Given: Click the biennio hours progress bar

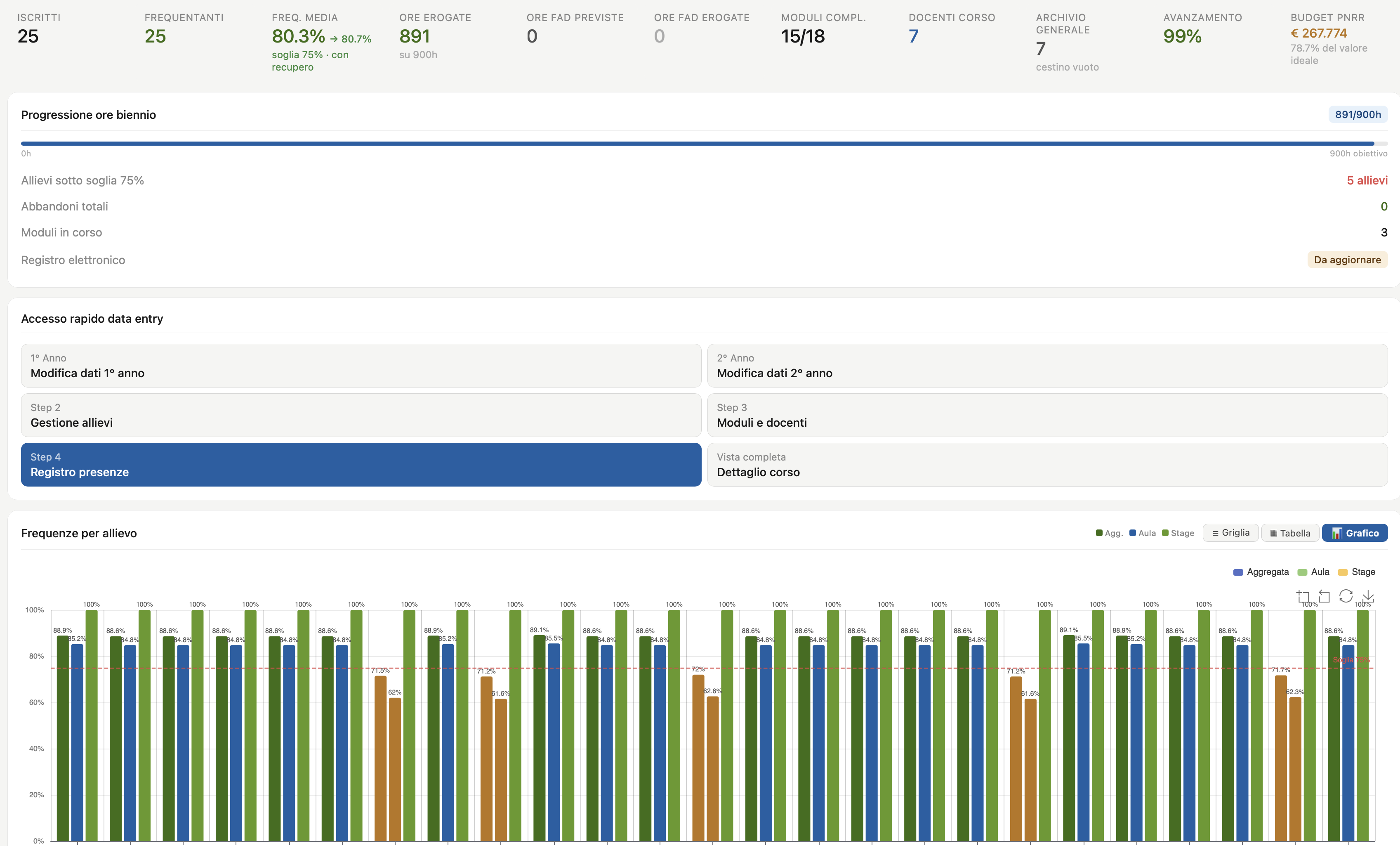Looking at the screenshot, I should (x=704, y=143).
